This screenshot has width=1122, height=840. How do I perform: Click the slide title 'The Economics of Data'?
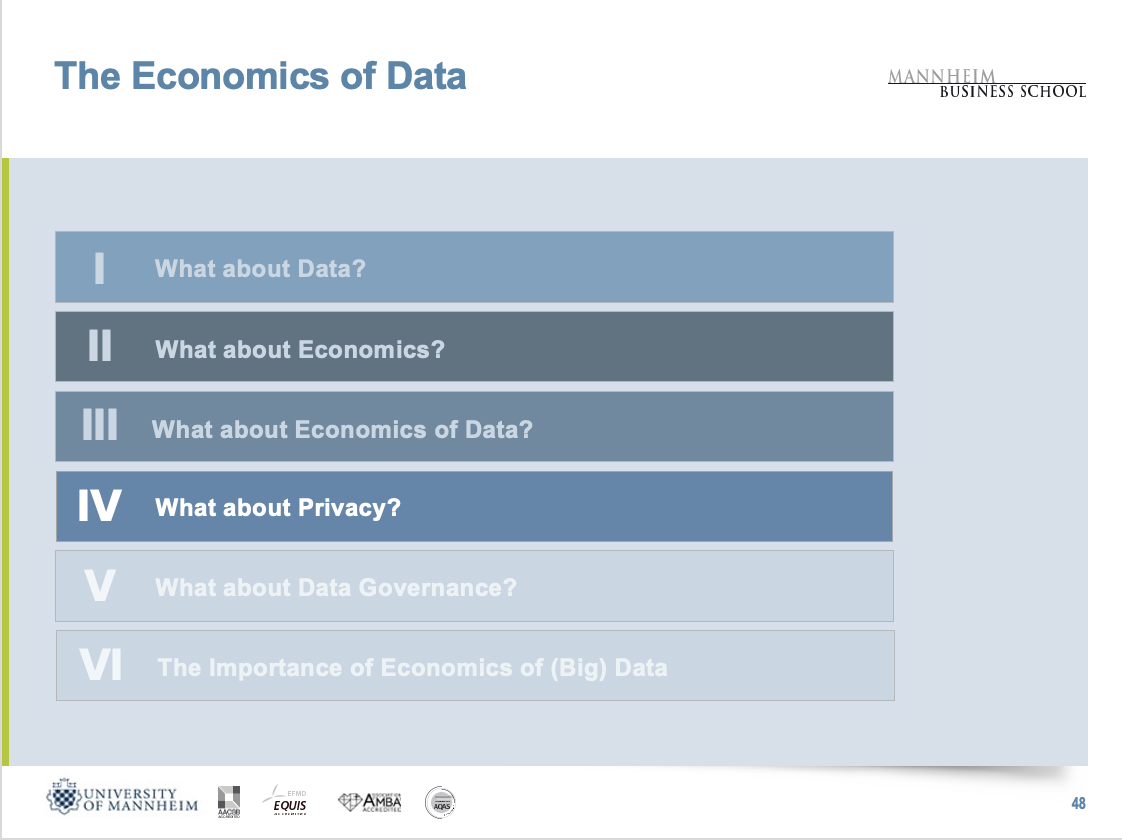pos(260,76)
